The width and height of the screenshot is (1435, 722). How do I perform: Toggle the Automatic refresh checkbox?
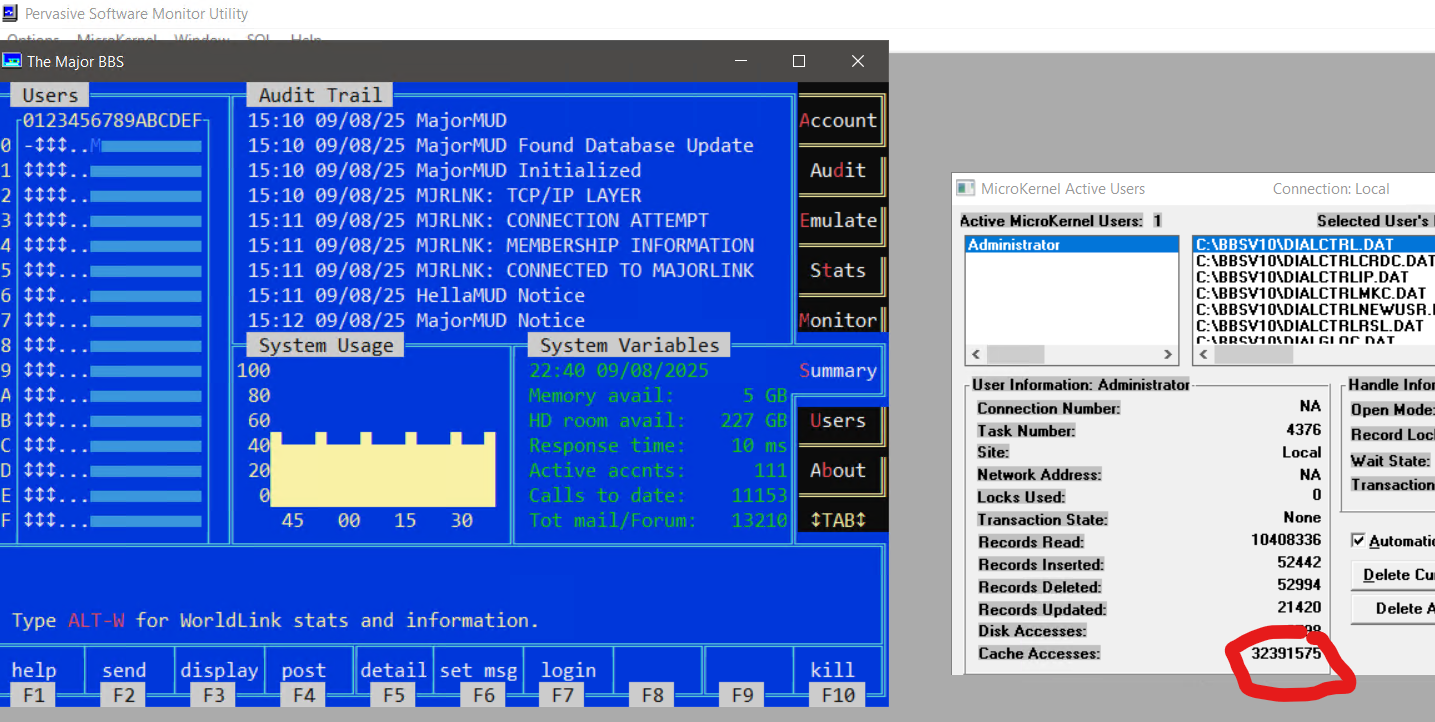coord(1358,540)
